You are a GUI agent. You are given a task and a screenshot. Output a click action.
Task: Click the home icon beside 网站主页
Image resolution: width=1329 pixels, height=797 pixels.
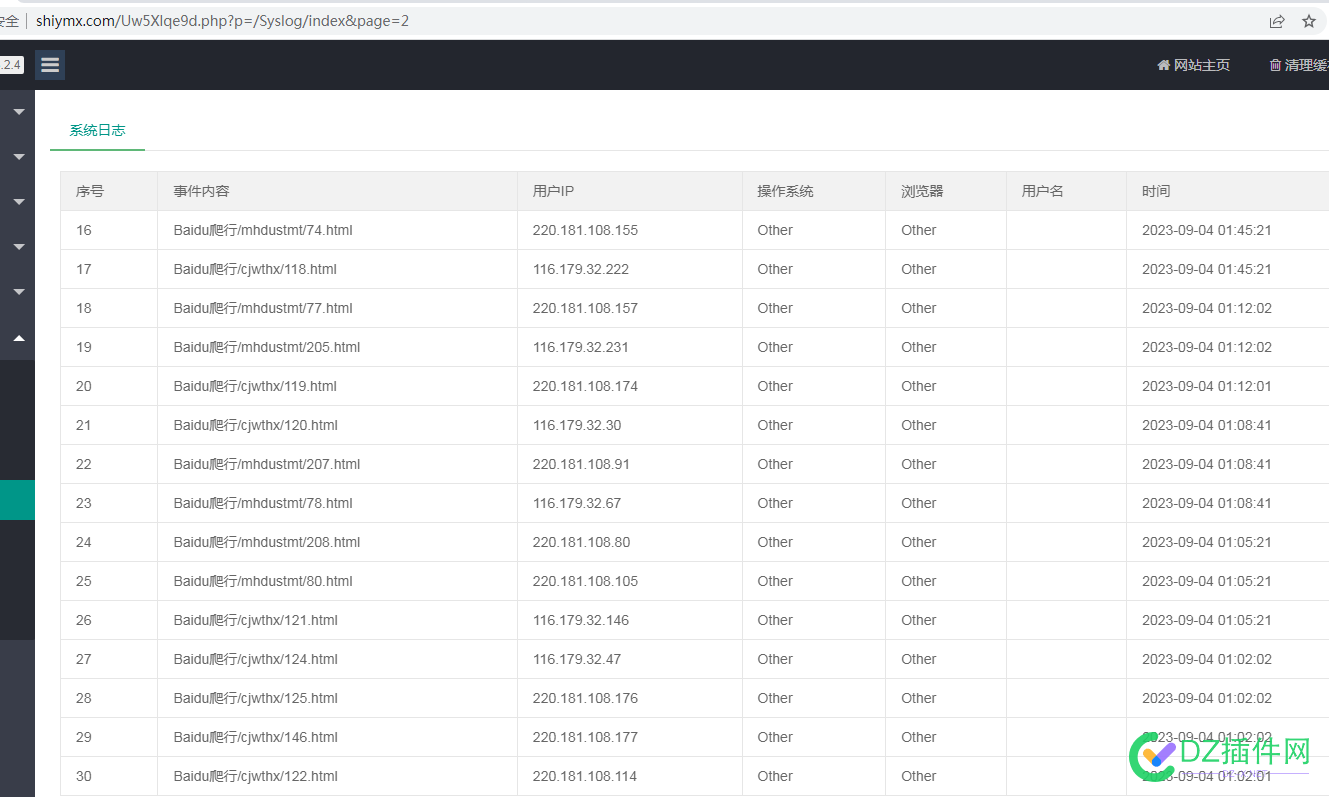[1164, 65]
